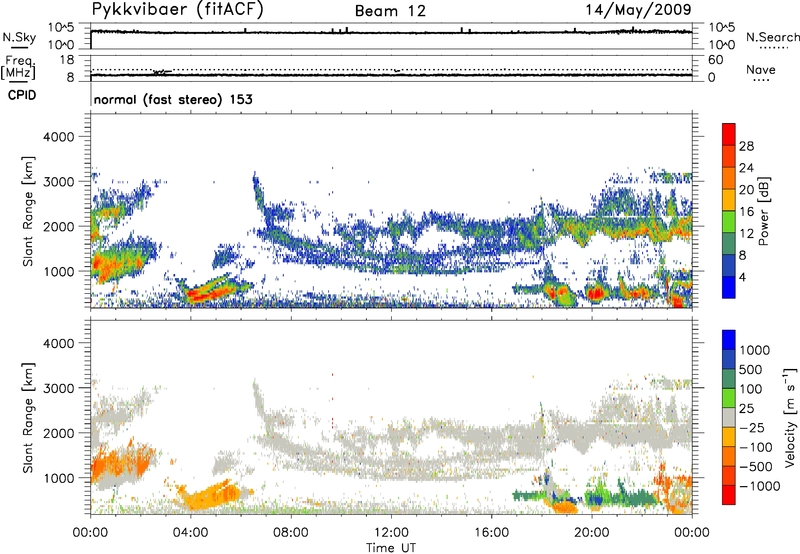Viewport: 800px width, 554px height.
Task: Pick the top blue segment of velocity colorbar
Action: click(729, 340)
